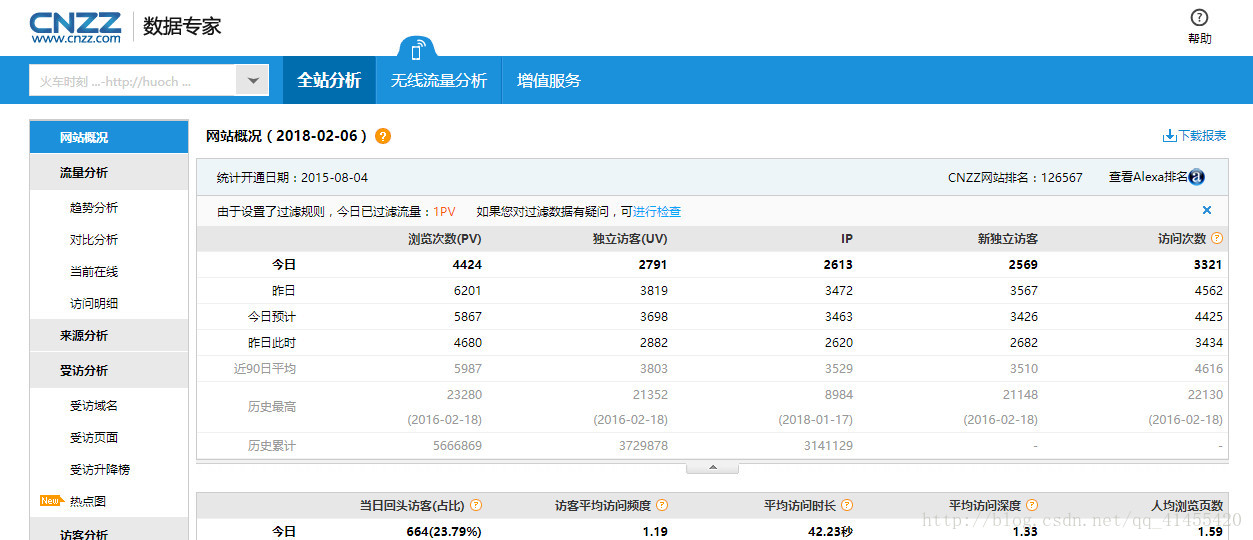
Task: Click the site selection field 火车时刻
Action: coord(132,81)
